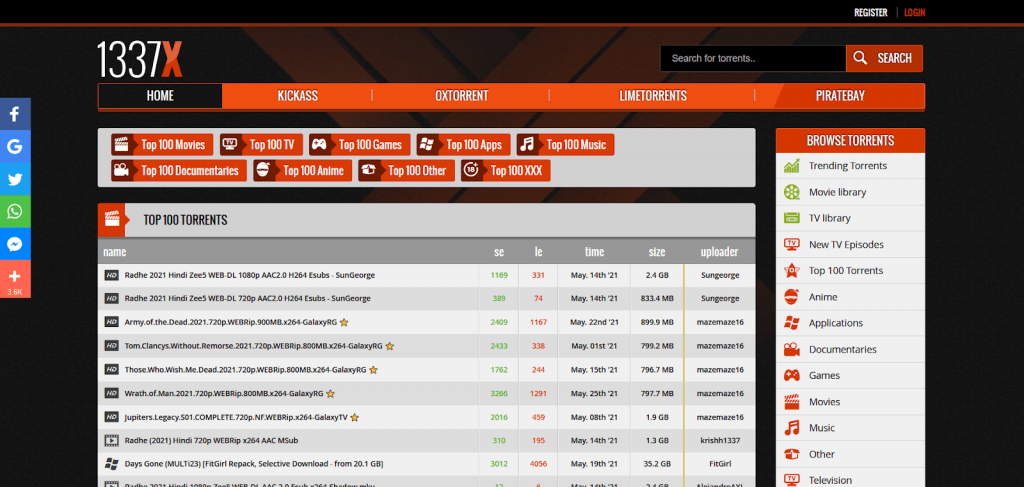Click the TV library icon

[792, 218]
